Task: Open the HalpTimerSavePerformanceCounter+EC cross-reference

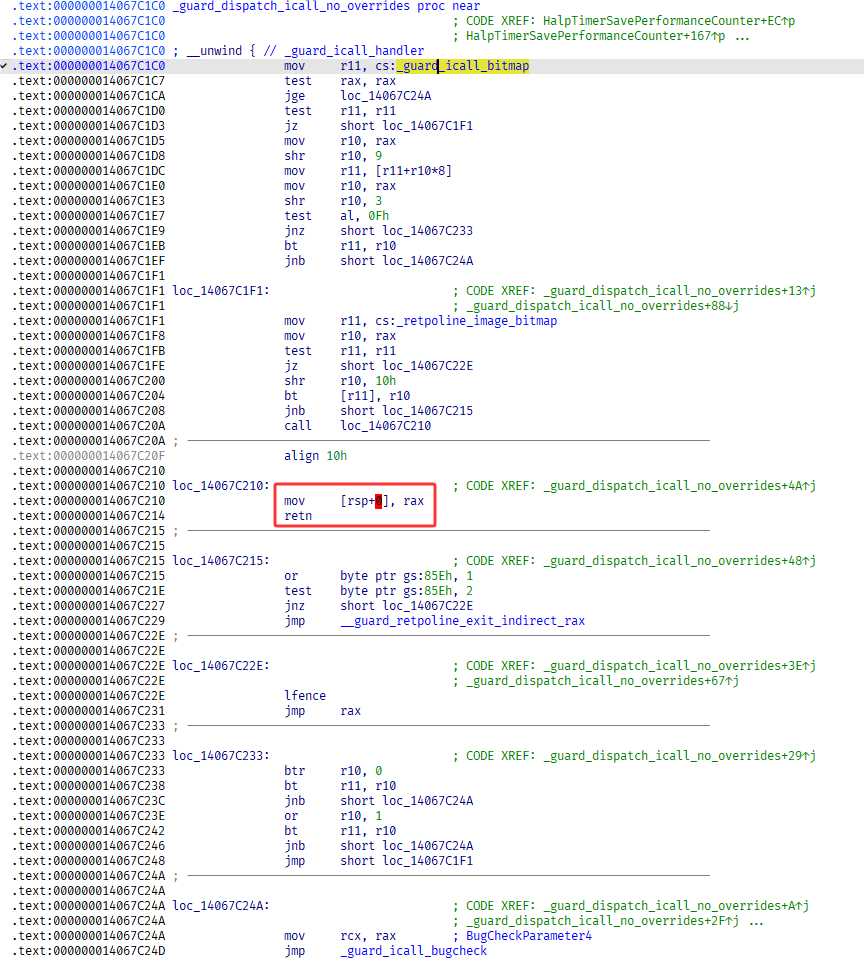Action: pos(669,21)
